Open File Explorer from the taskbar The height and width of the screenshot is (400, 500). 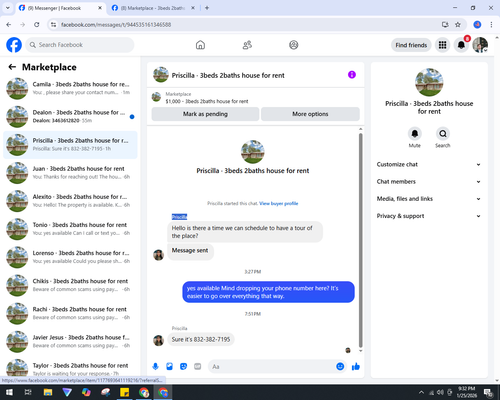point(48,392)
